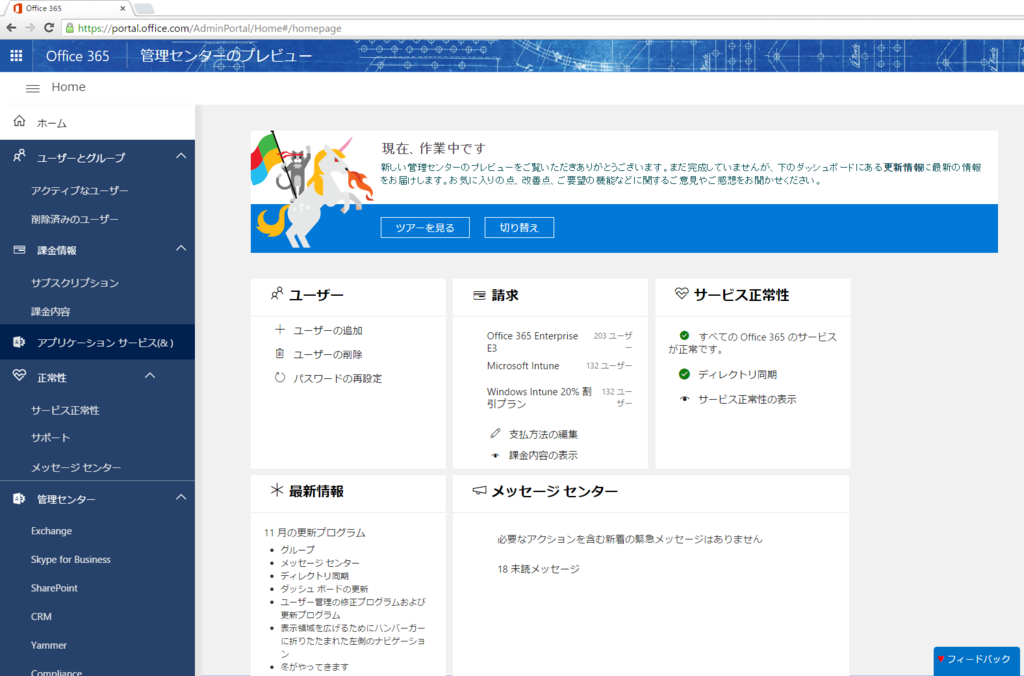The width and height of the screenshot is (1024, 676).
Task: Open サポート in the sidebar
Action: coord(50,438)
